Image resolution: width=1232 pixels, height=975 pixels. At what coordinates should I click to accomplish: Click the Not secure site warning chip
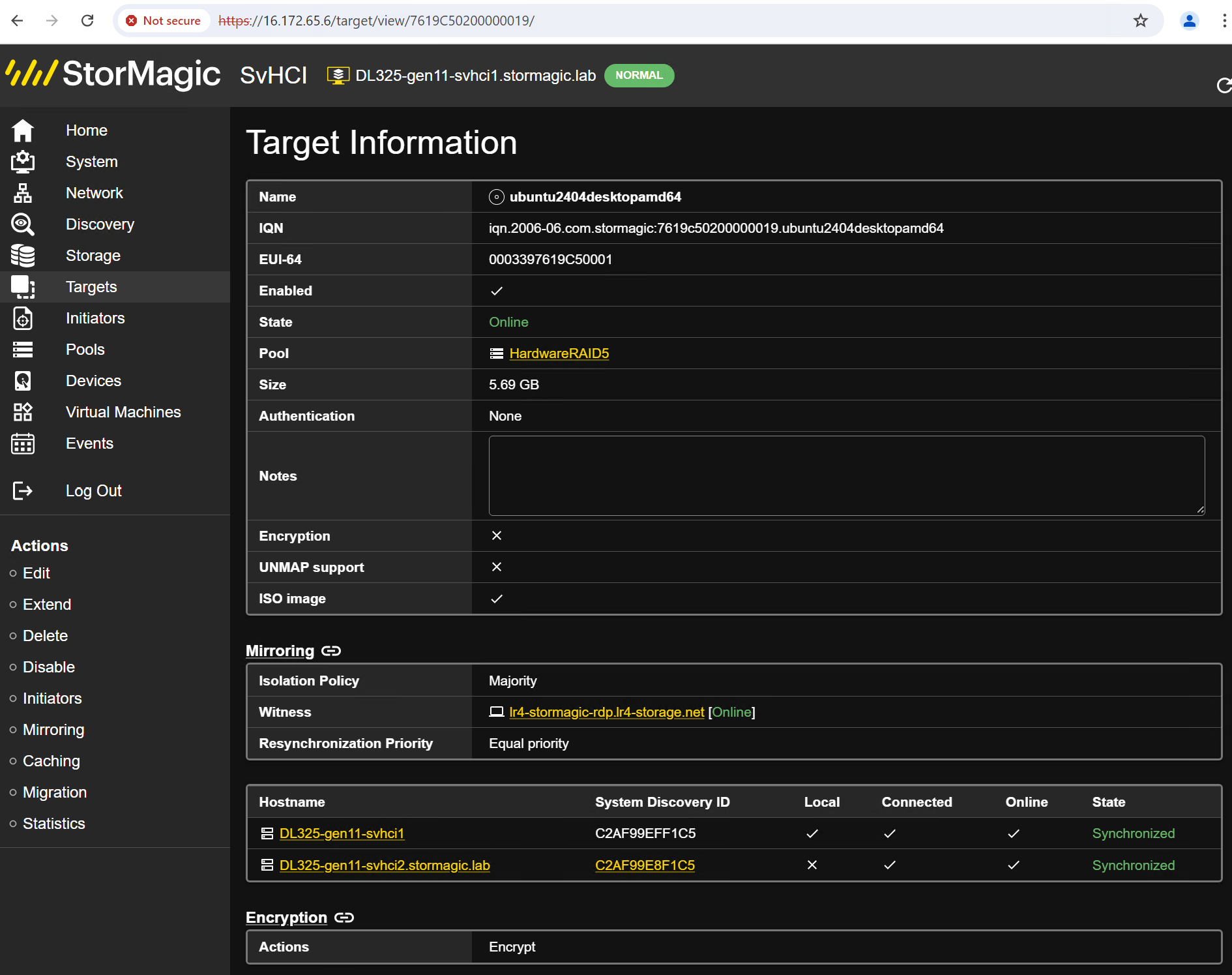click(164, 21)
